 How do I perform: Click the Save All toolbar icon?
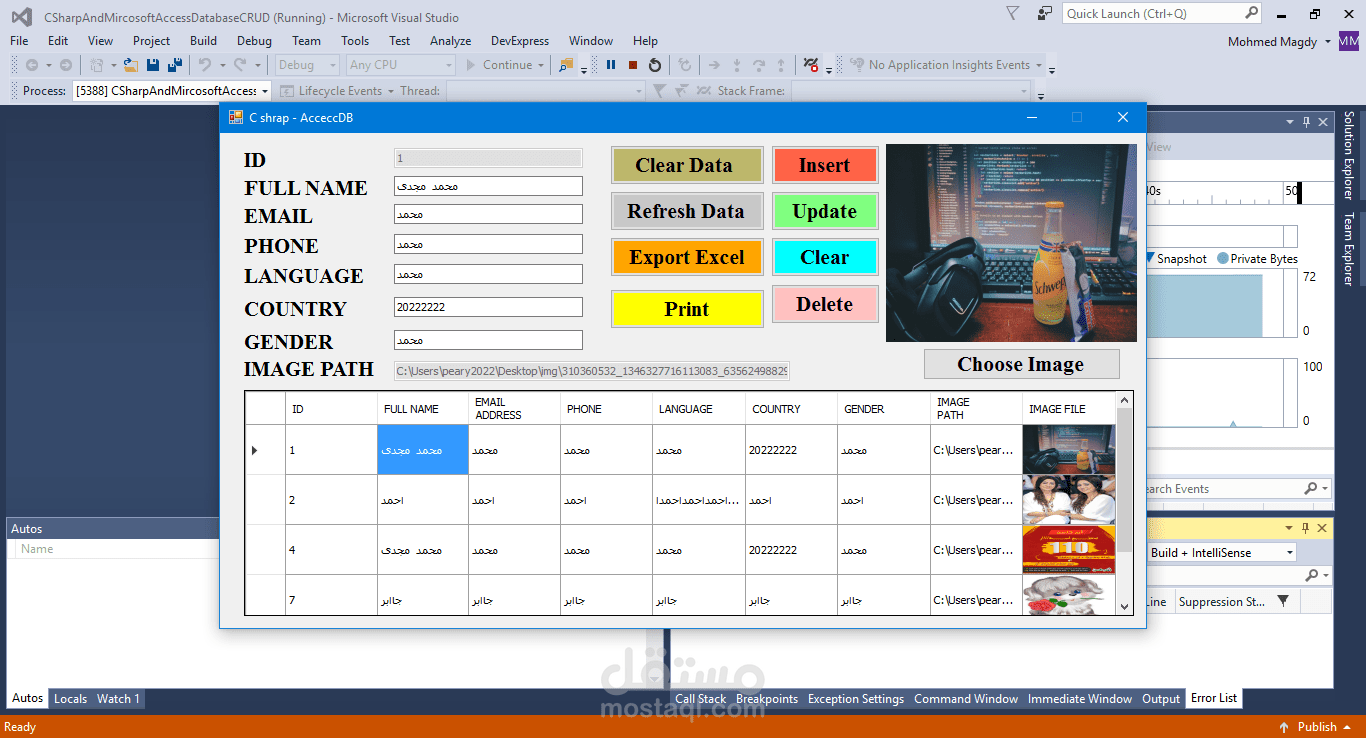[x=177, y=64]
